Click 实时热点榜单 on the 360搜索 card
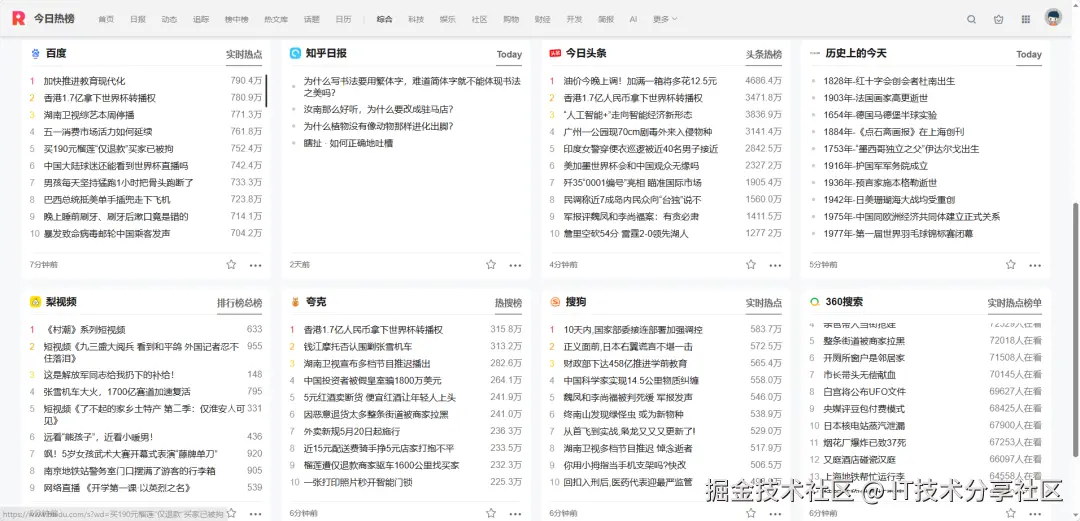 pos(1015,303)
